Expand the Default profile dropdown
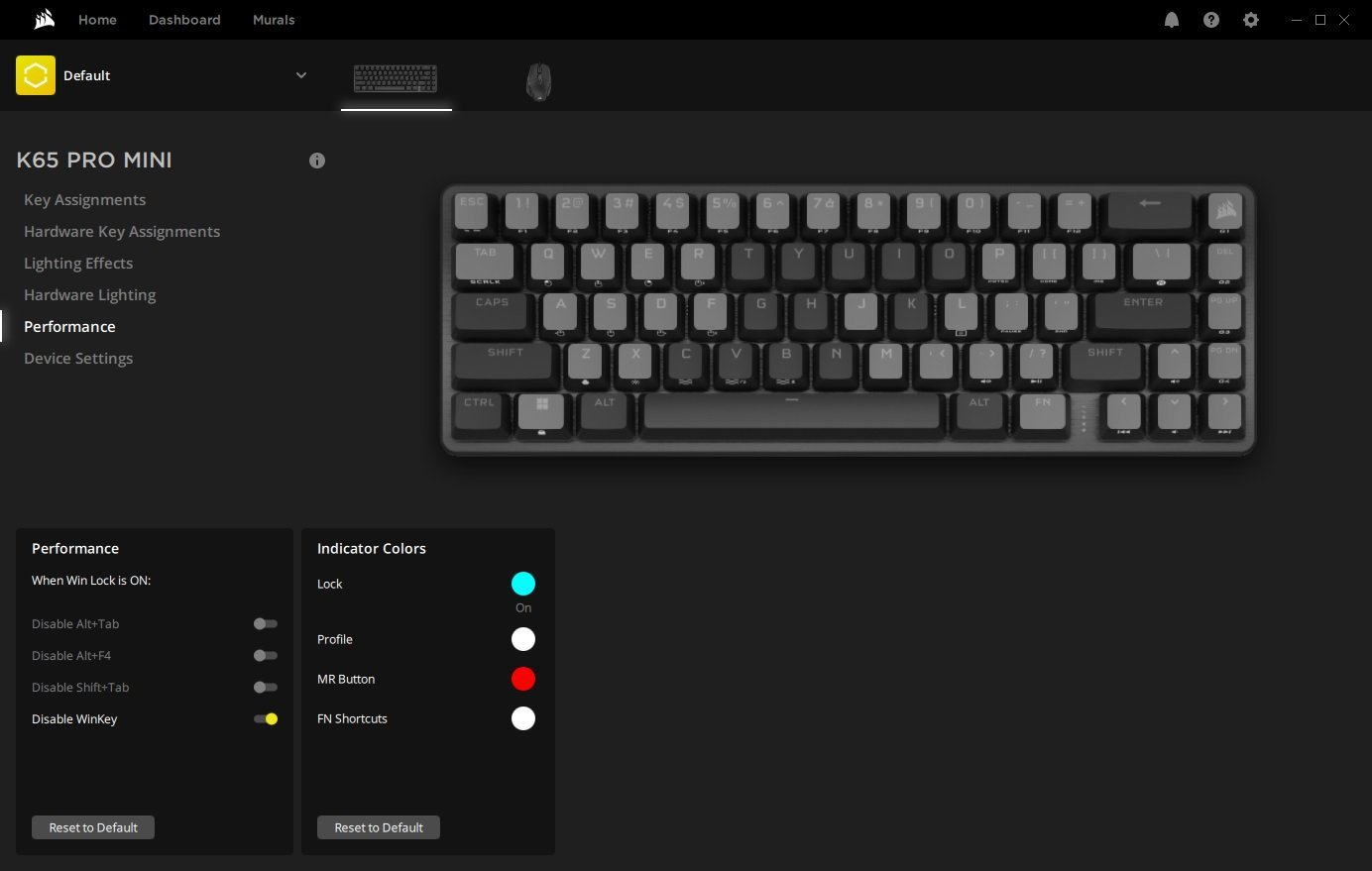 pyautogui.click(x=301, y=75)
